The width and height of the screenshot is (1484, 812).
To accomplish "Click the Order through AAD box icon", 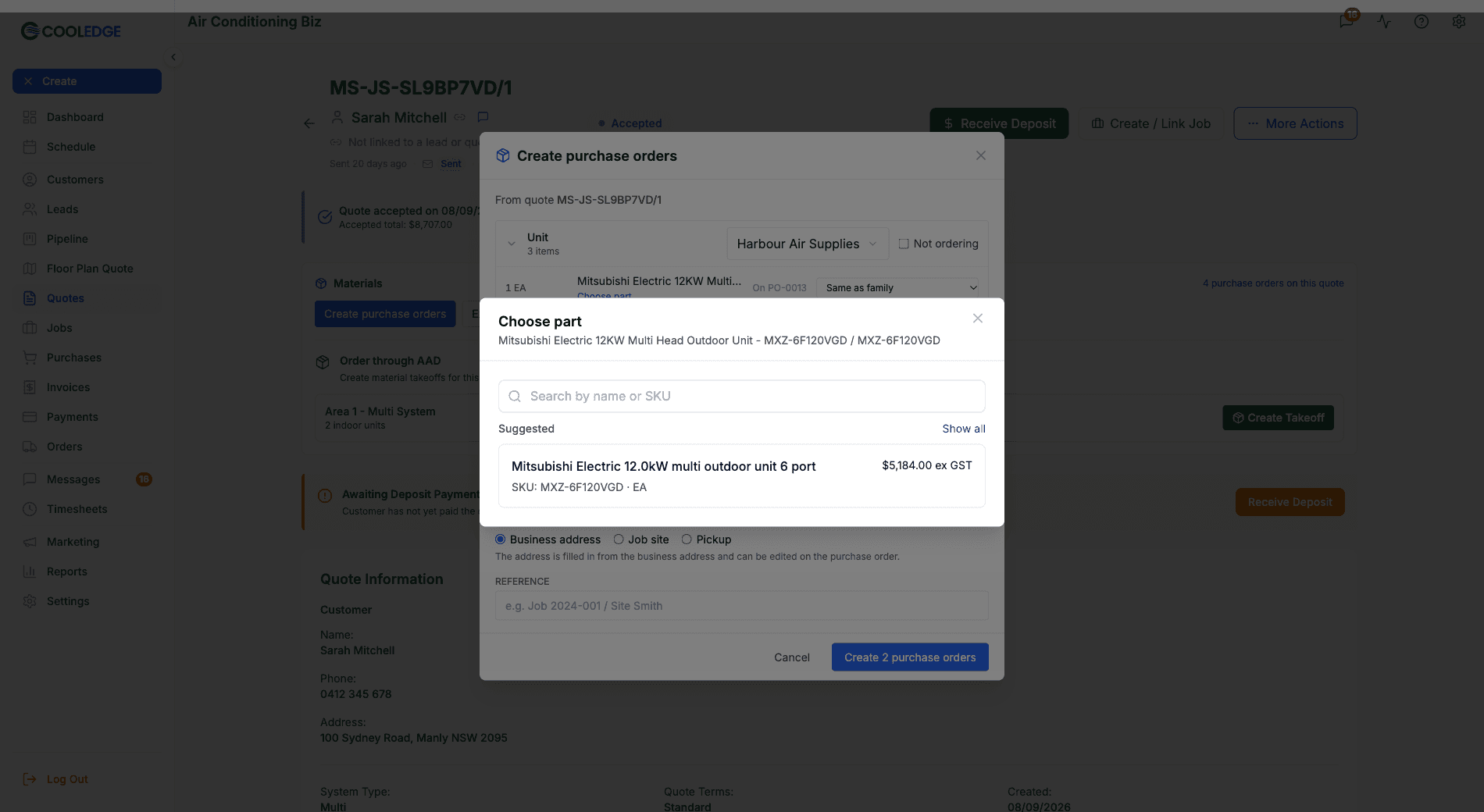I will [x=323, y=362].
